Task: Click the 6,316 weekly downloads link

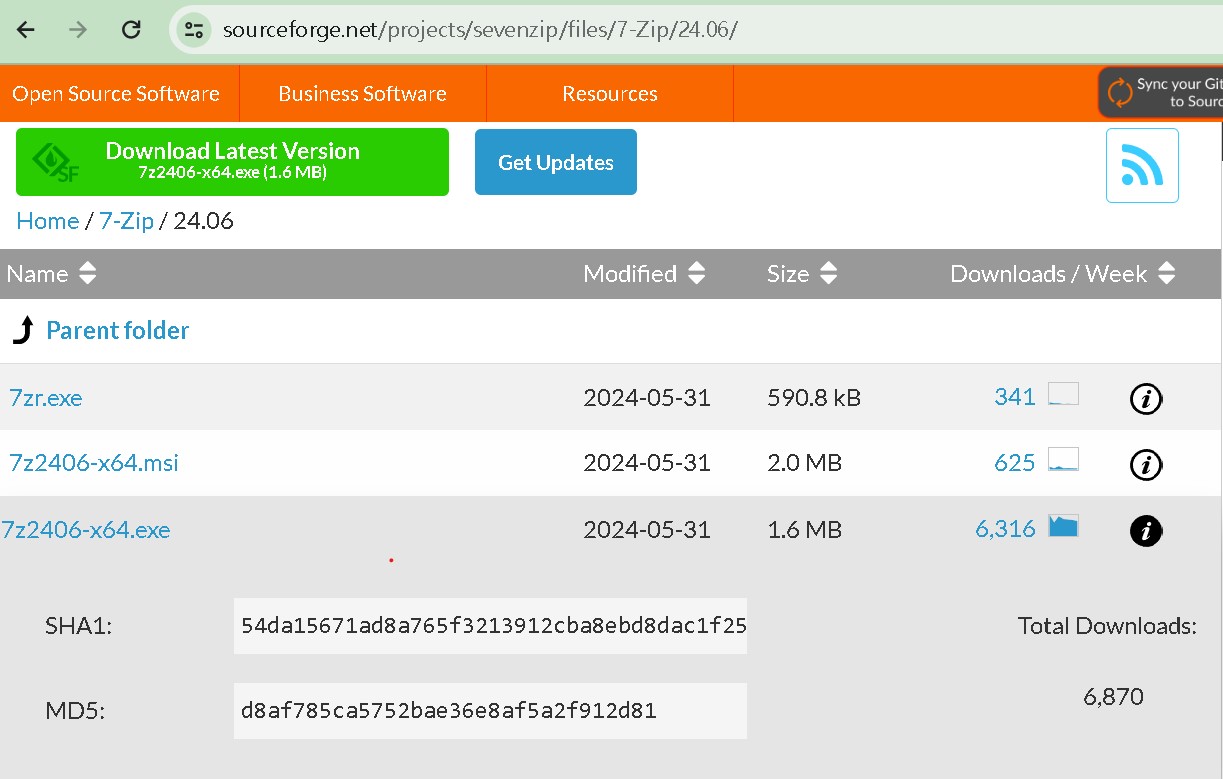Action: click(1006, 529)
